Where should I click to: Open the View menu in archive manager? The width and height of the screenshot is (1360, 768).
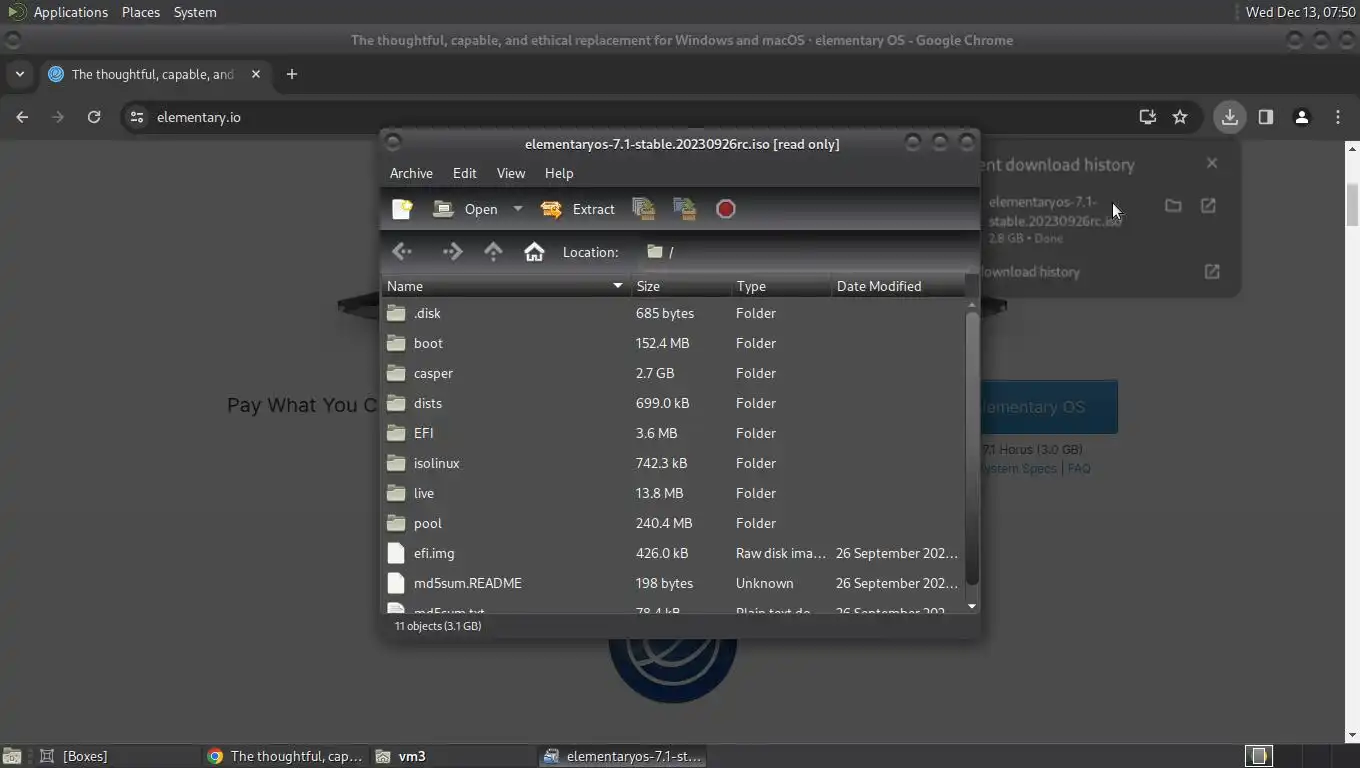point(510,173)
